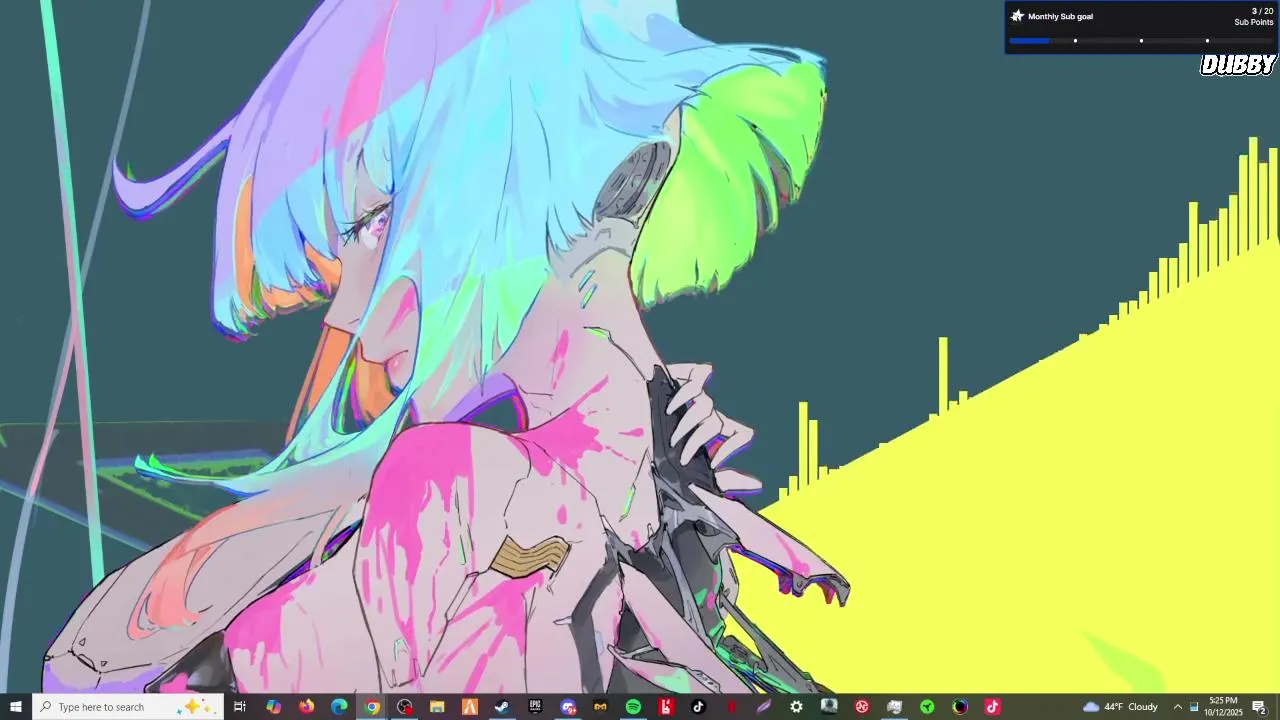Click the 'Type here to search' box
Viewport: 1280px width, 720px height.
coord(127,707)
